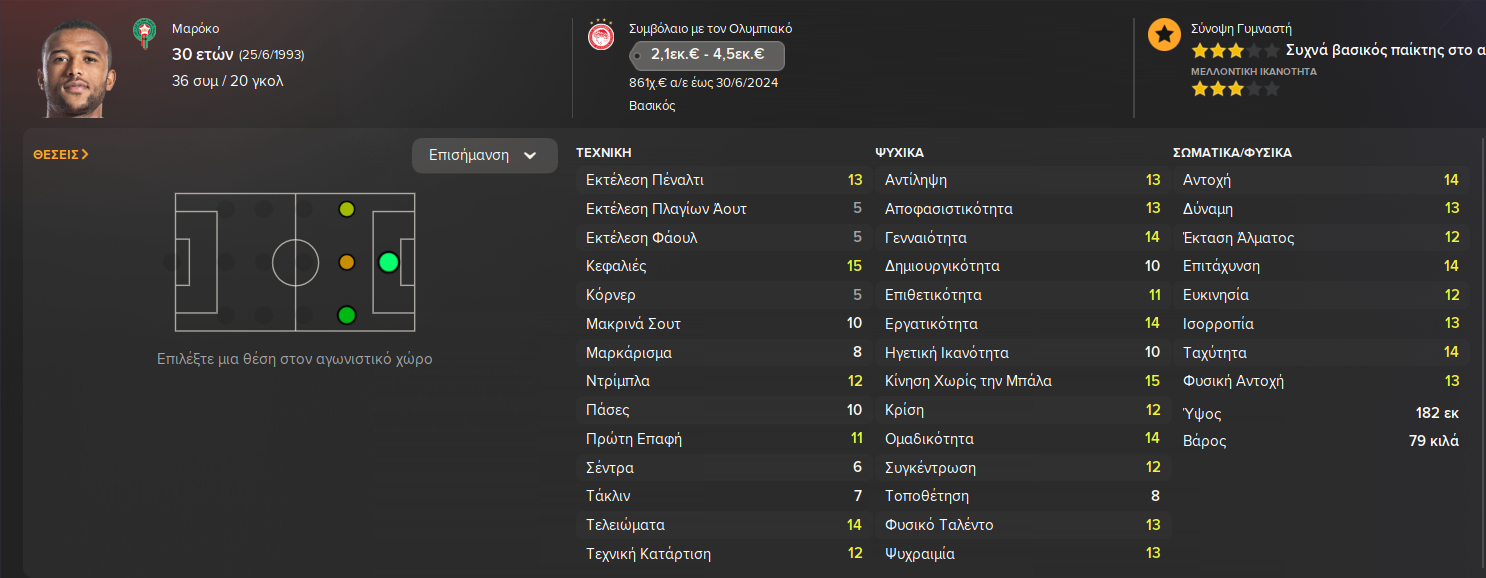This screenshot has height=578, width=1486.
Task: Click the Olympiacos club crest
Action: pyautogui.click(x=601, y=37)
